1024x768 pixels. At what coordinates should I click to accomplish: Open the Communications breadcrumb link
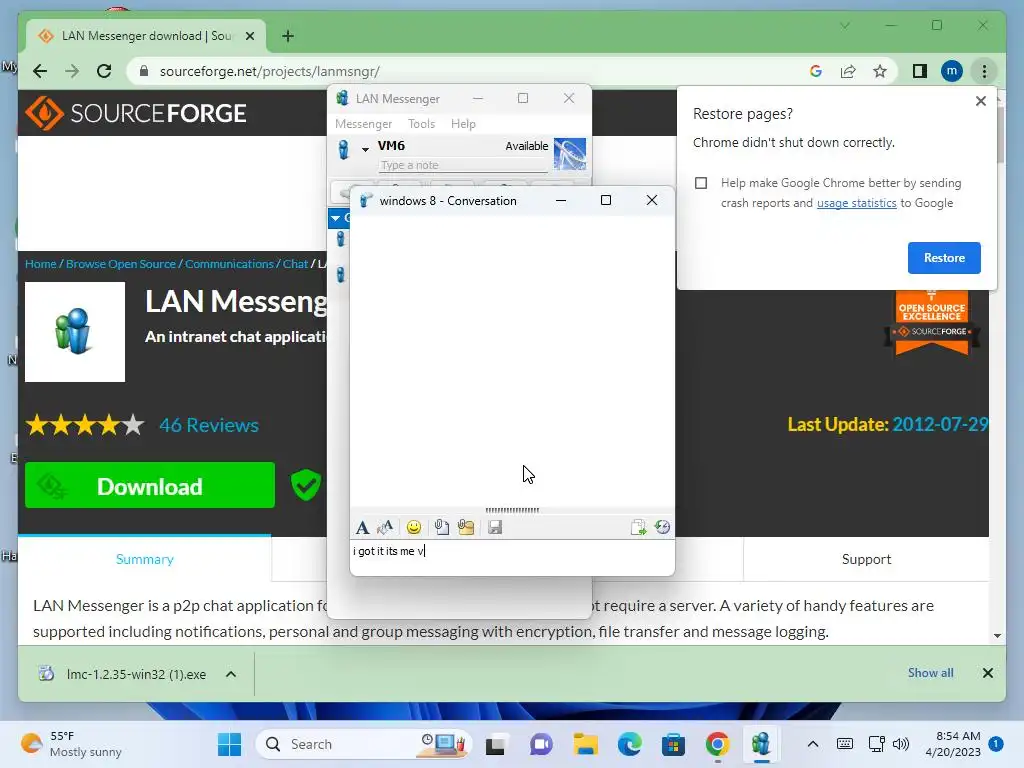229,264
